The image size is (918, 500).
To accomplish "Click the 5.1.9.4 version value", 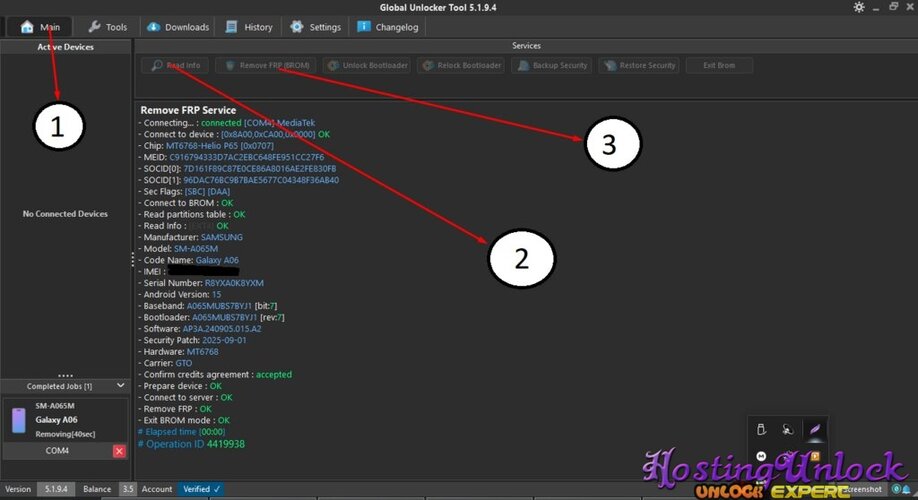I will coord(56,489).
